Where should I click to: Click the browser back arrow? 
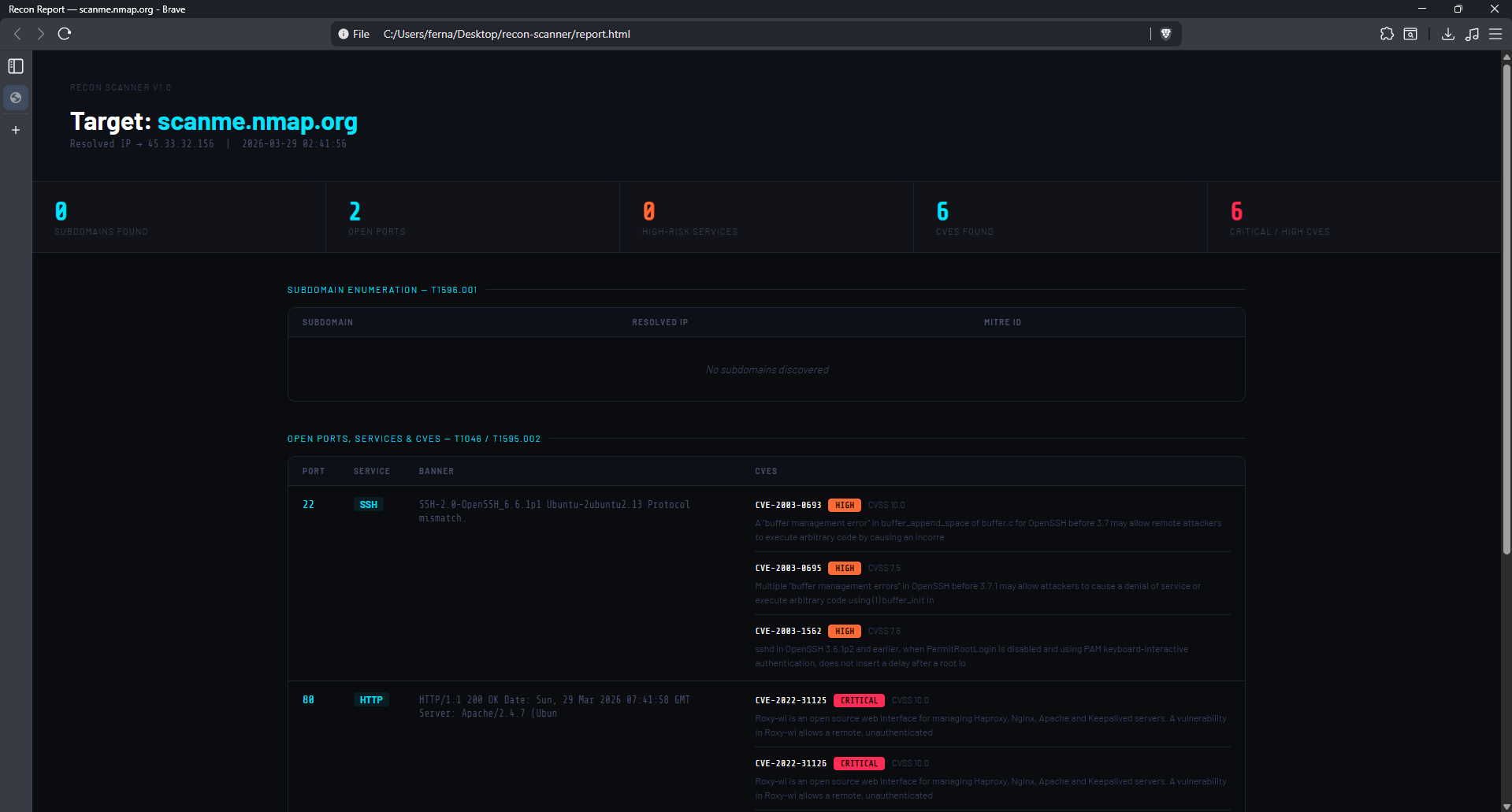(17, 34)
